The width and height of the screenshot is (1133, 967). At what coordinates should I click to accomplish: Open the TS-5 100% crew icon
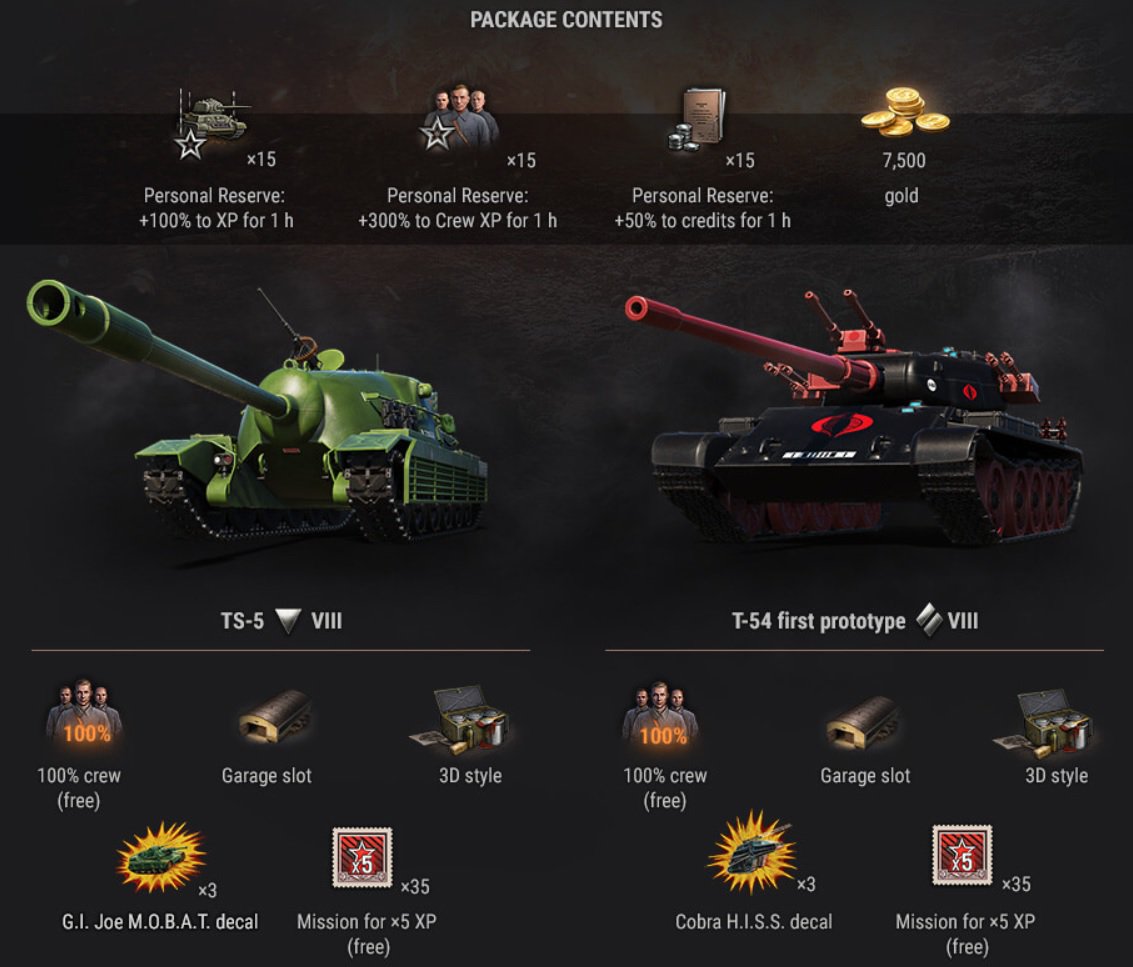click(84, 713)
